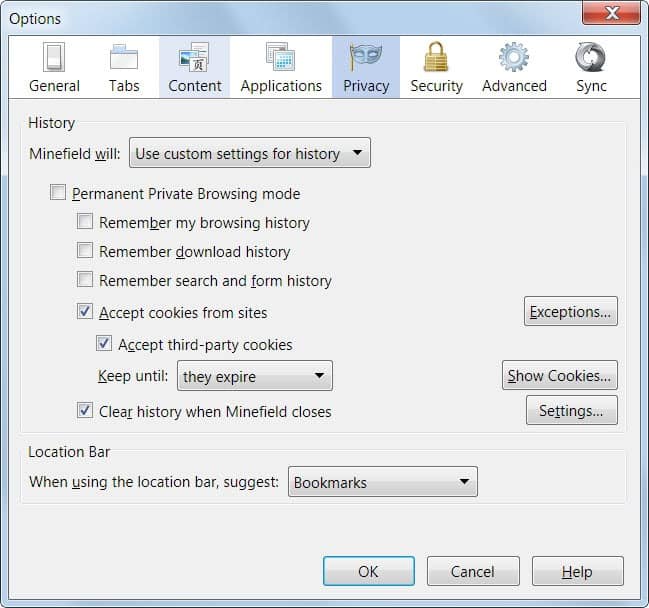Confirm with the OK button
Screen dimensions: 649x608
[368, 571]
